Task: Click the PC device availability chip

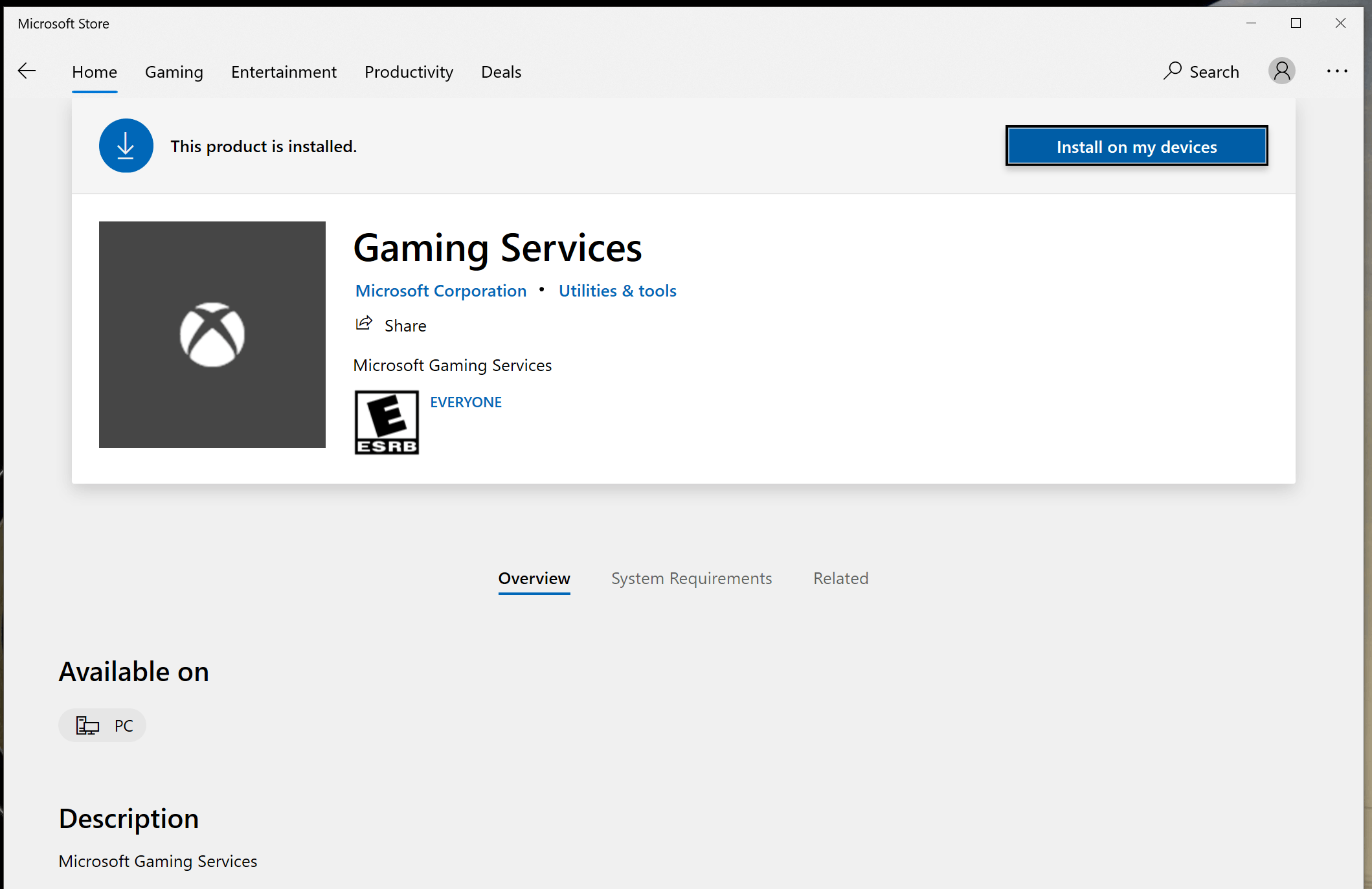Action: pyautogui.click(x=102, y=725)
